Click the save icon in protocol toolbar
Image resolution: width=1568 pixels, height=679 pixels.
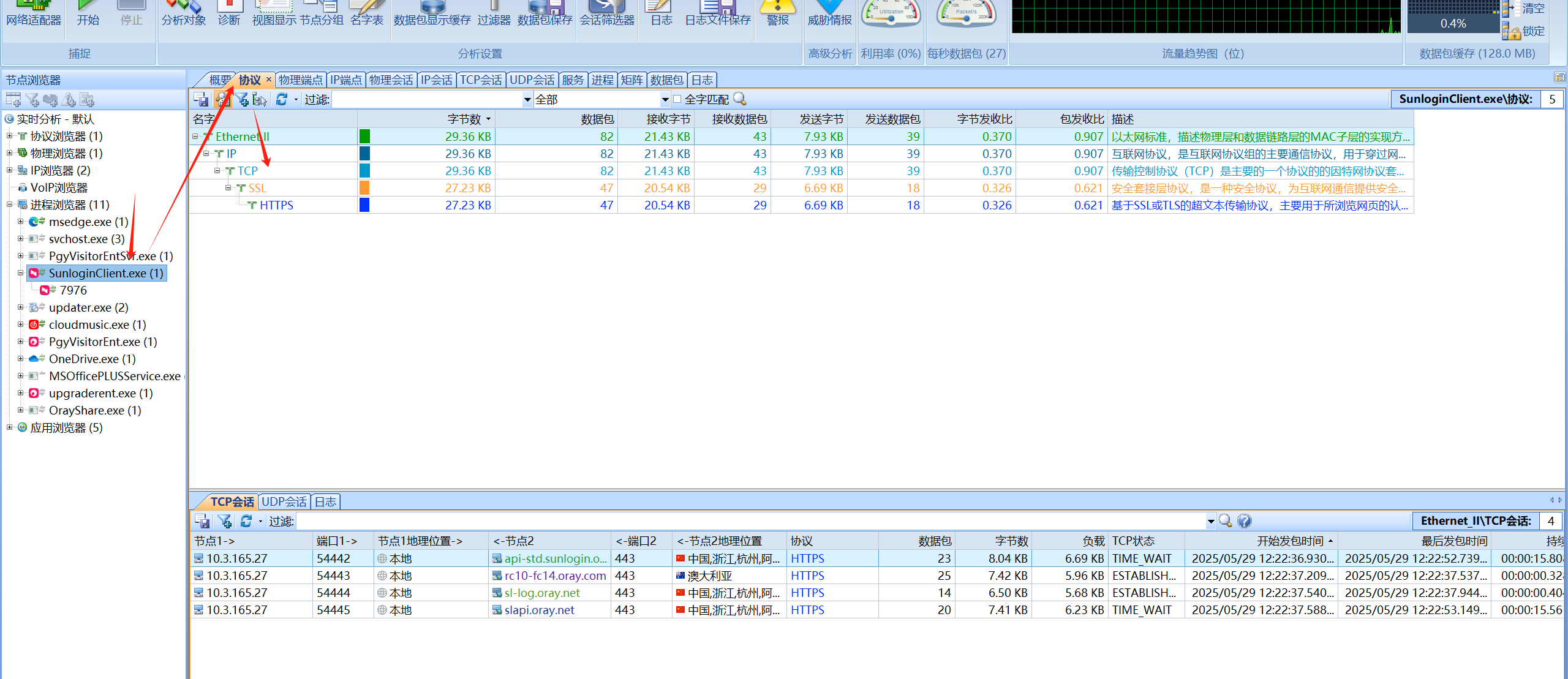point(201,100)
